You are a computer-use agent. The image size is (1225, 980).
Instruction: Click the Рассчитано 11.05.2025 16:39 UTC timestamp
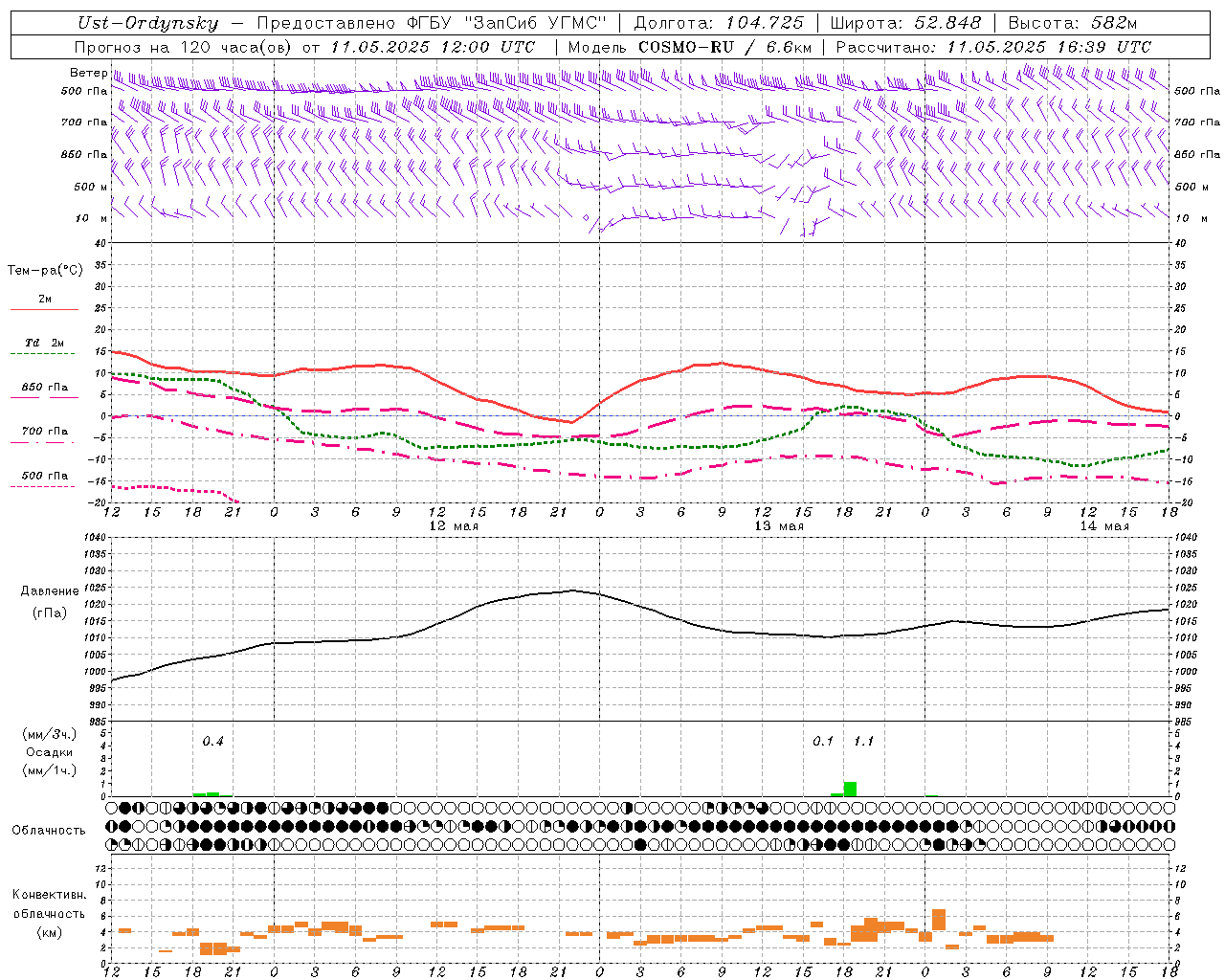point(993,47)
